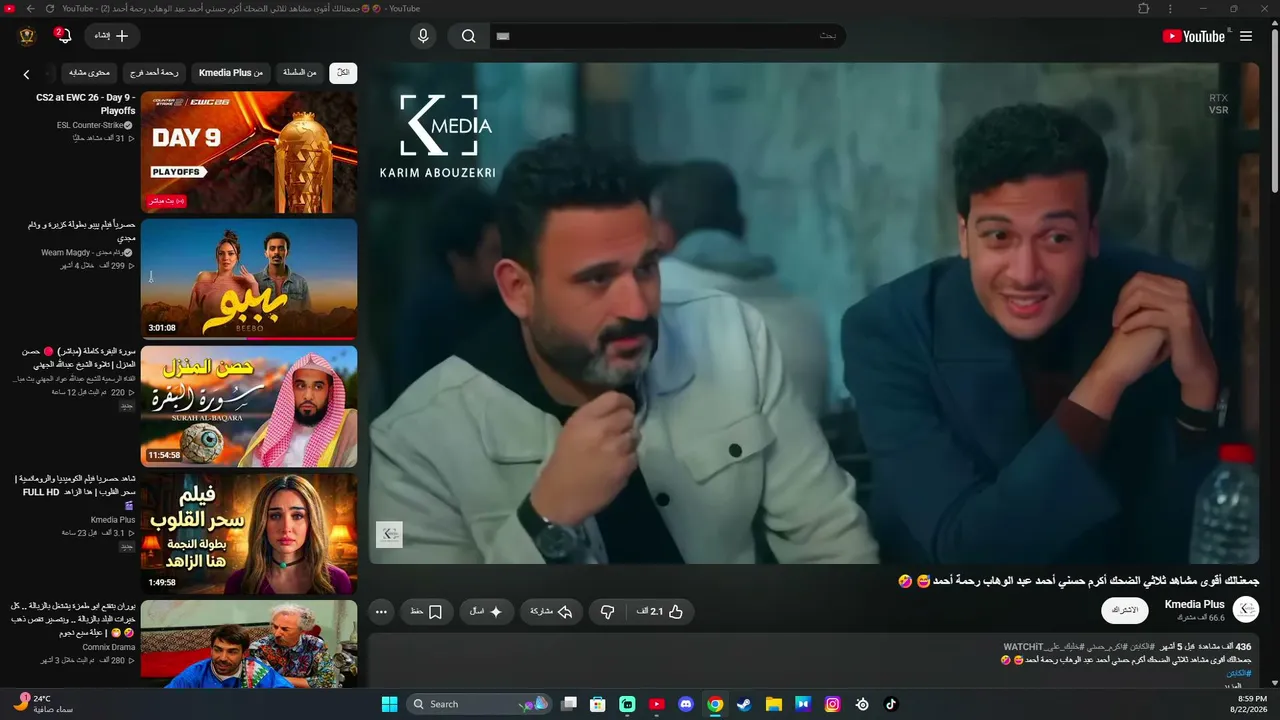Open the YouTube hamburger guide menu

1246,36
